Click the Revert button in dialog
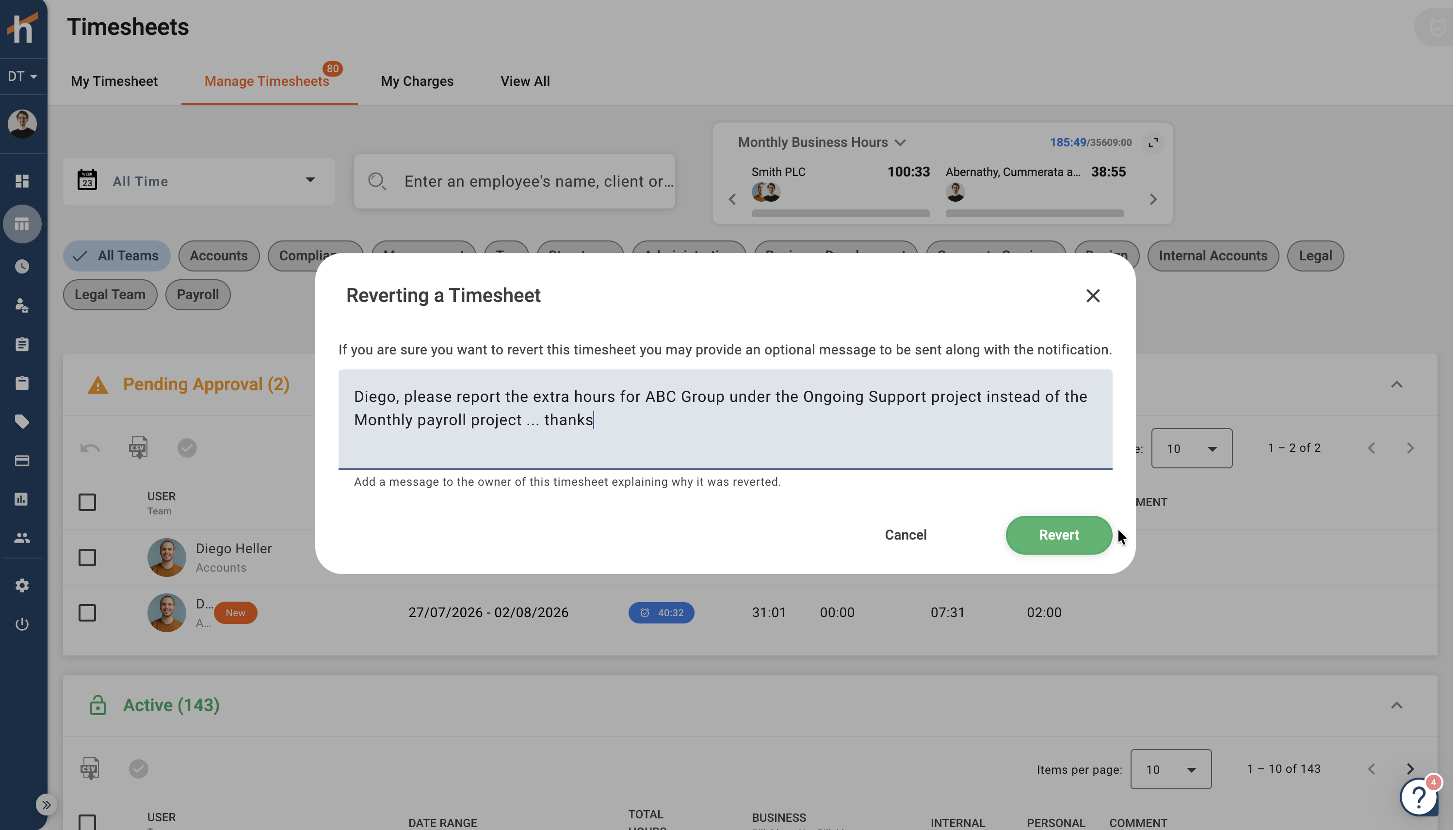This screenshot has height=830, width=1456. coord(1058,535)
